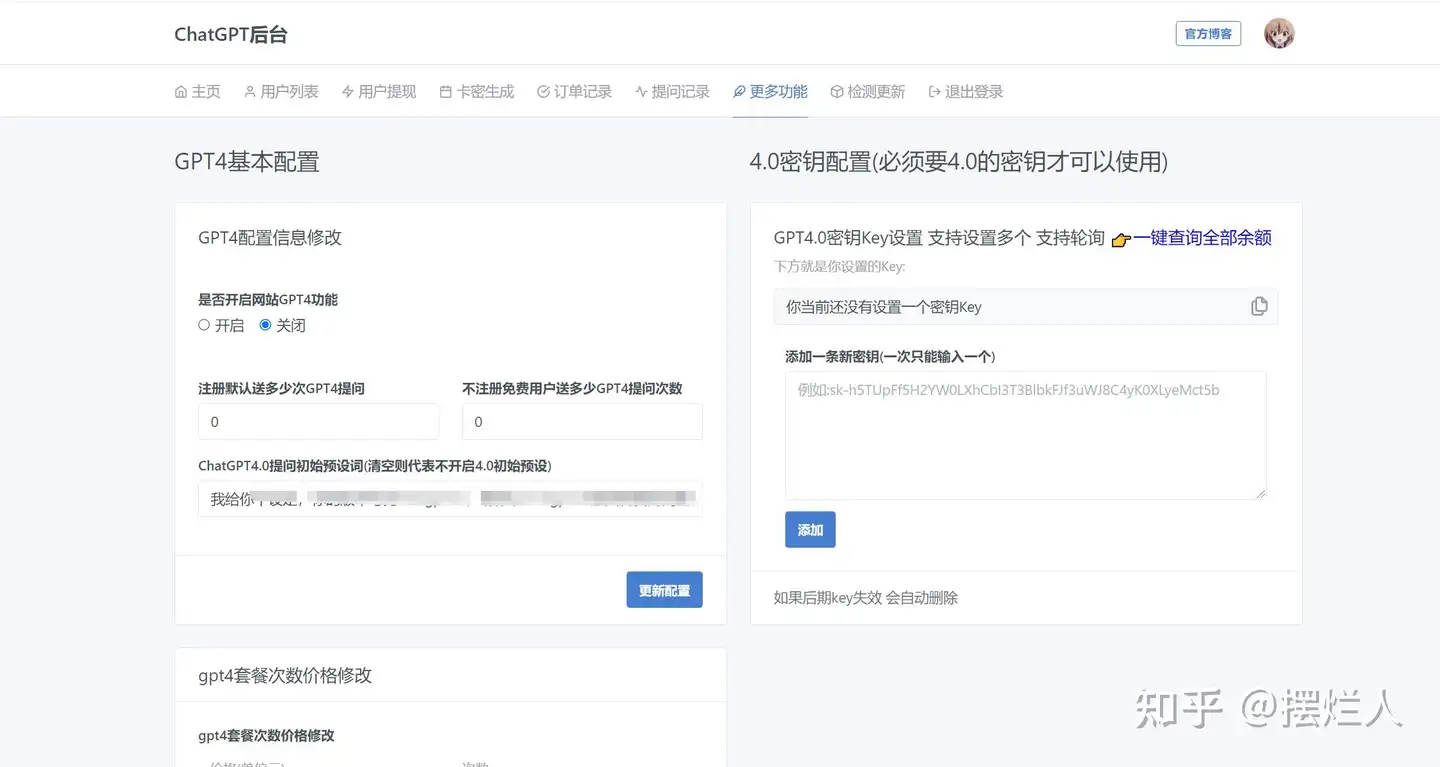The width and height of the screenshot is (1440, 767).
Task: Click the ChatGPT后台 site title
Action: pos(231,35)
